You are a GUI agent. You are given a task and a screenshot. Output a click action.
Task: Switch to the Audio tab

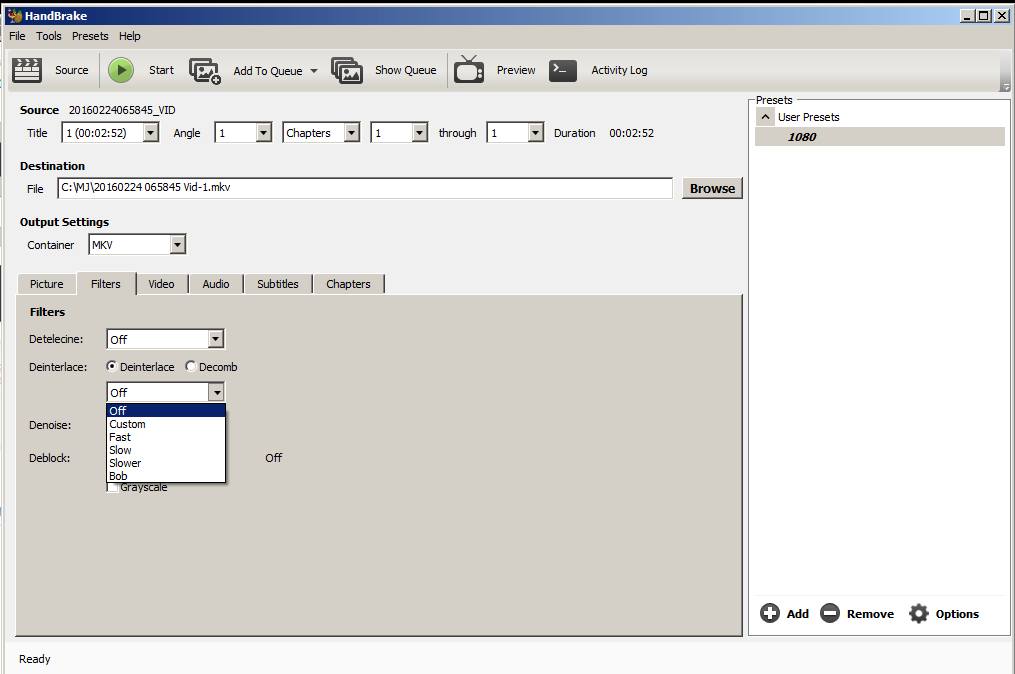(x=216, y=284)
